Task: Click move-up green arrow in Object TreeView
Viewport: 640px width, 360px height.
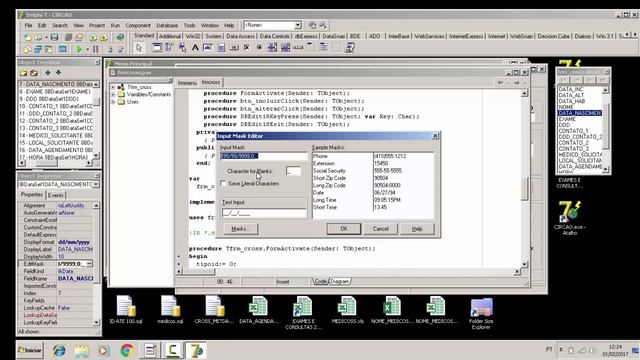Action: [x=48, y=73]
